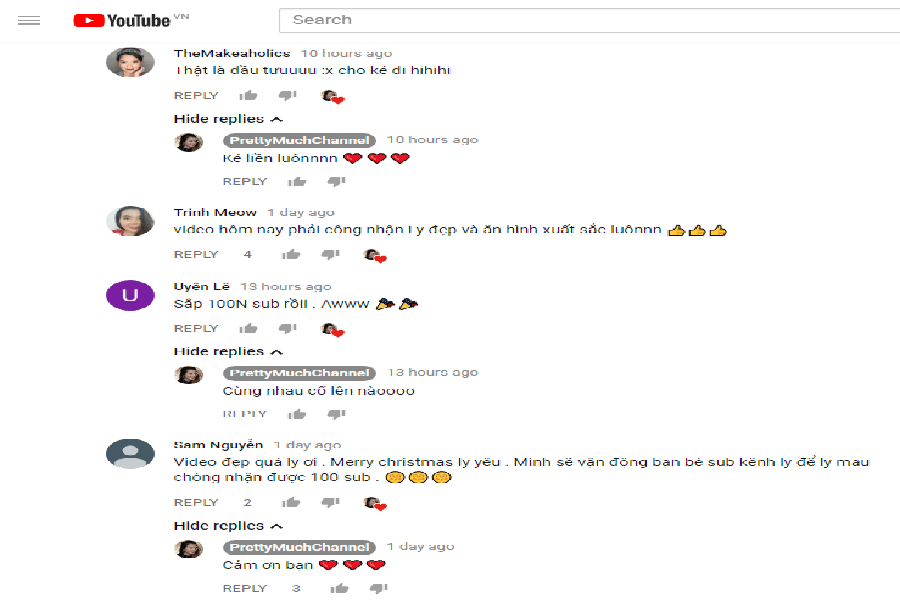The height and width of the screenshot is (603, 900).
Task: Like Sam Nguyễn's comment
Action: 291,503
